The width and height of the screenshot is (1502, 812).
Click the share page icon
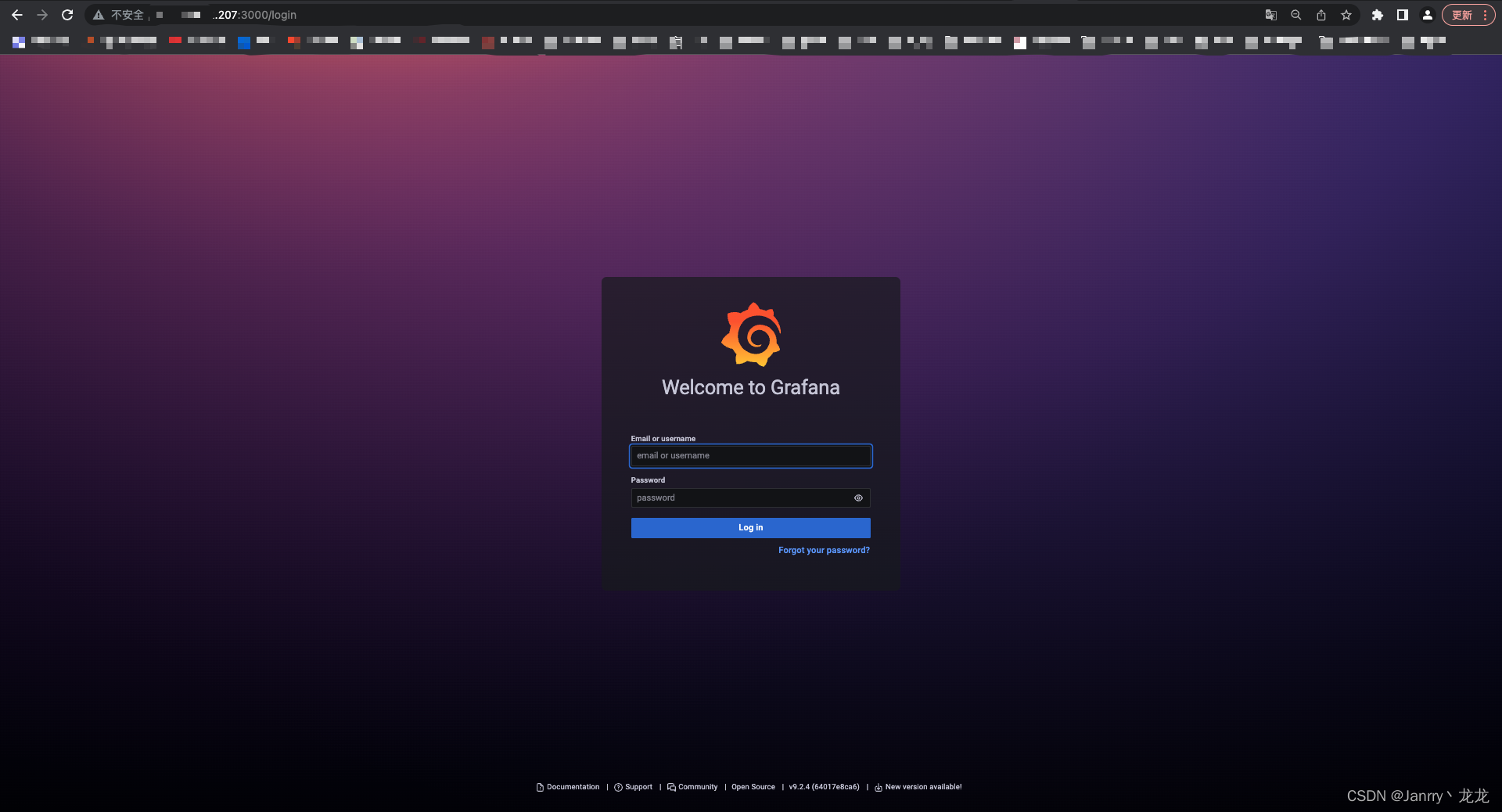point(1321,15)
